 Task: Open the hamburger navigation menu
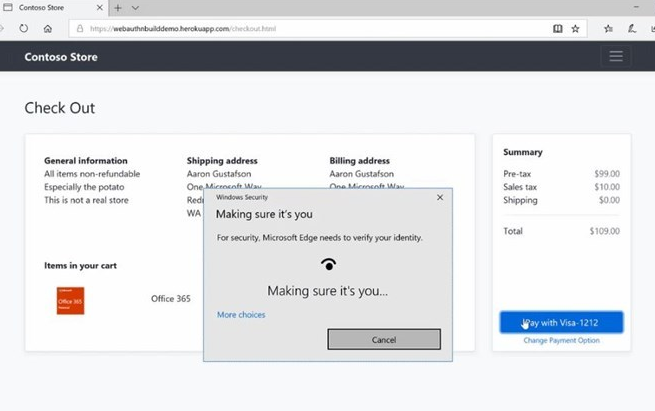(x=616, y=56)
